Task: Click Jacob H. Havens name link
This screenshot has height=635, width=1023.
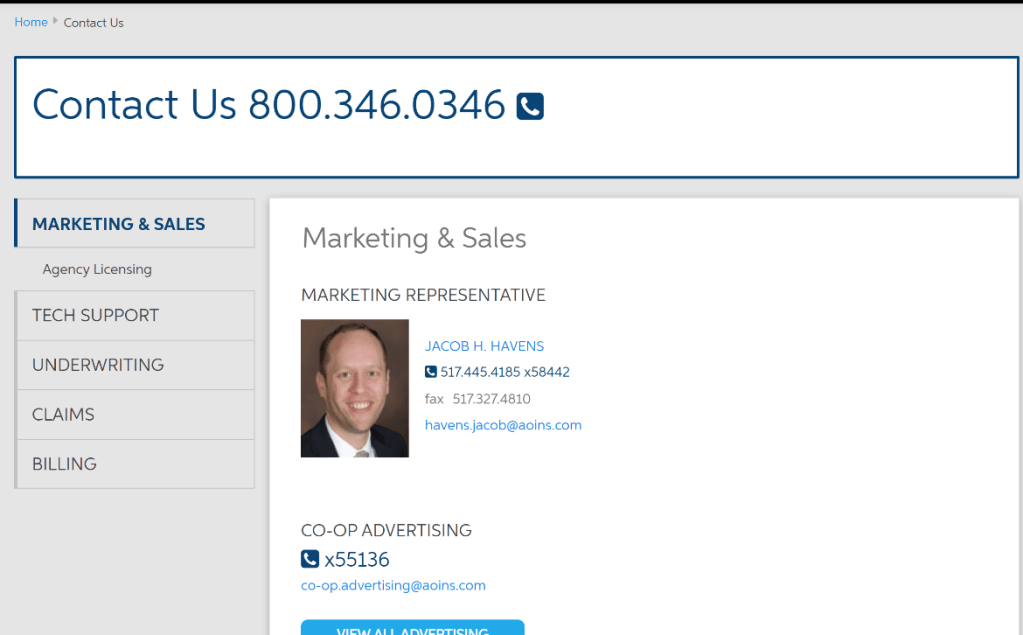Action: point(484,346)
